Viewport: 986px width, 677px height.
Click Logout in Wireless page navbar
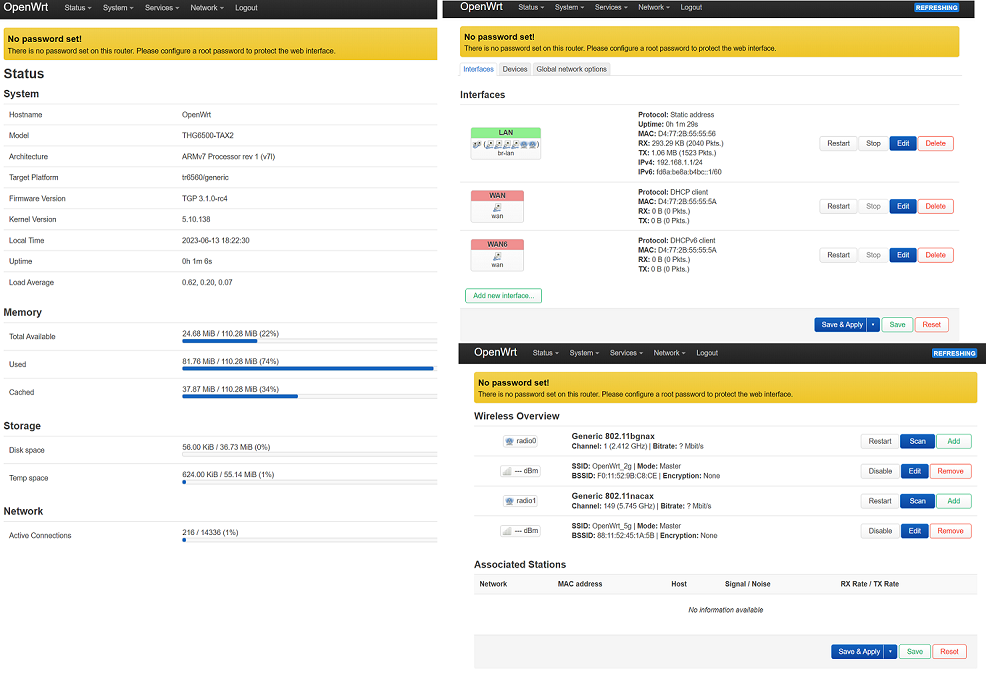[x=707, y=353]
